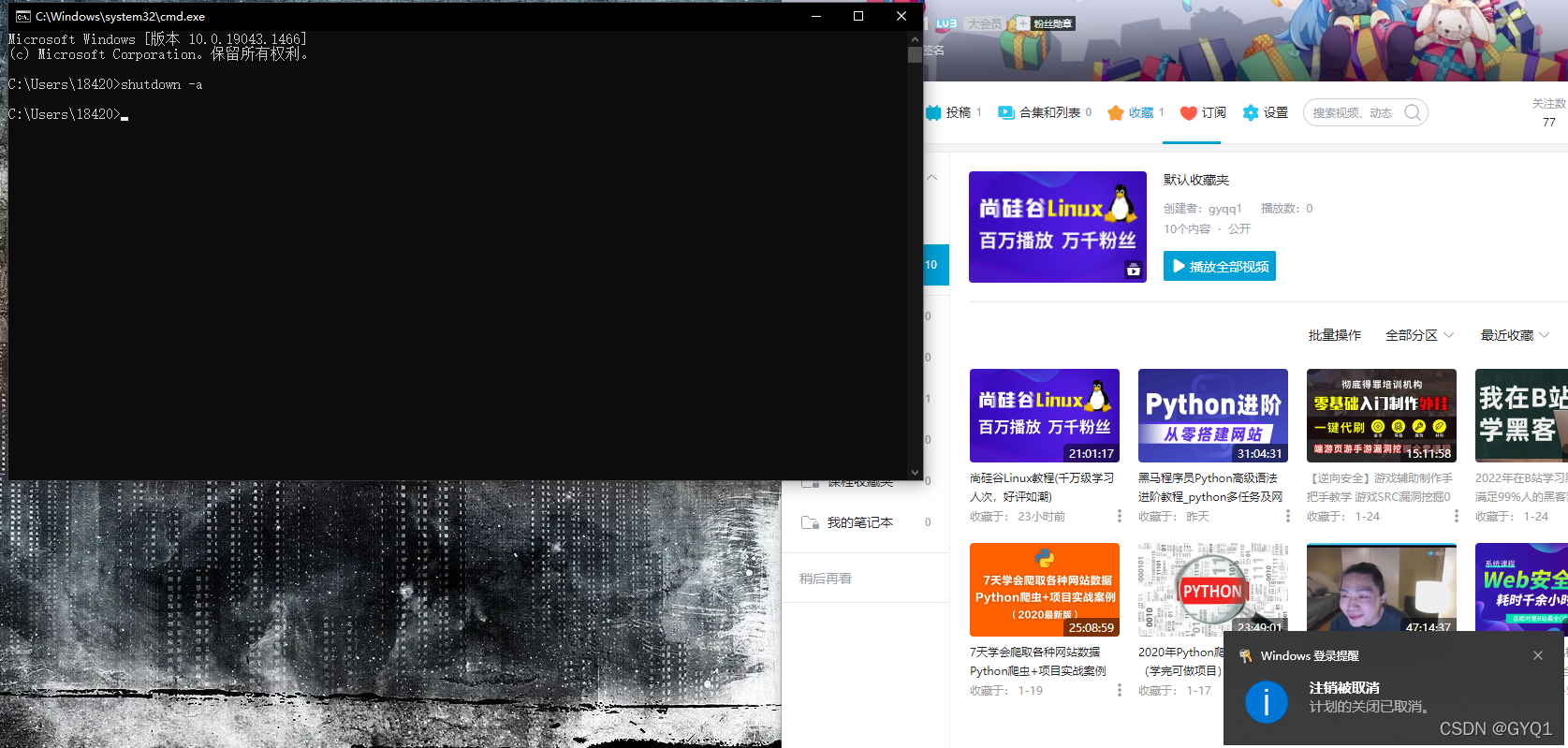
Task: Open 7天学会爬取 video thumbnail 25:08:59
Action: point(1045,590)
